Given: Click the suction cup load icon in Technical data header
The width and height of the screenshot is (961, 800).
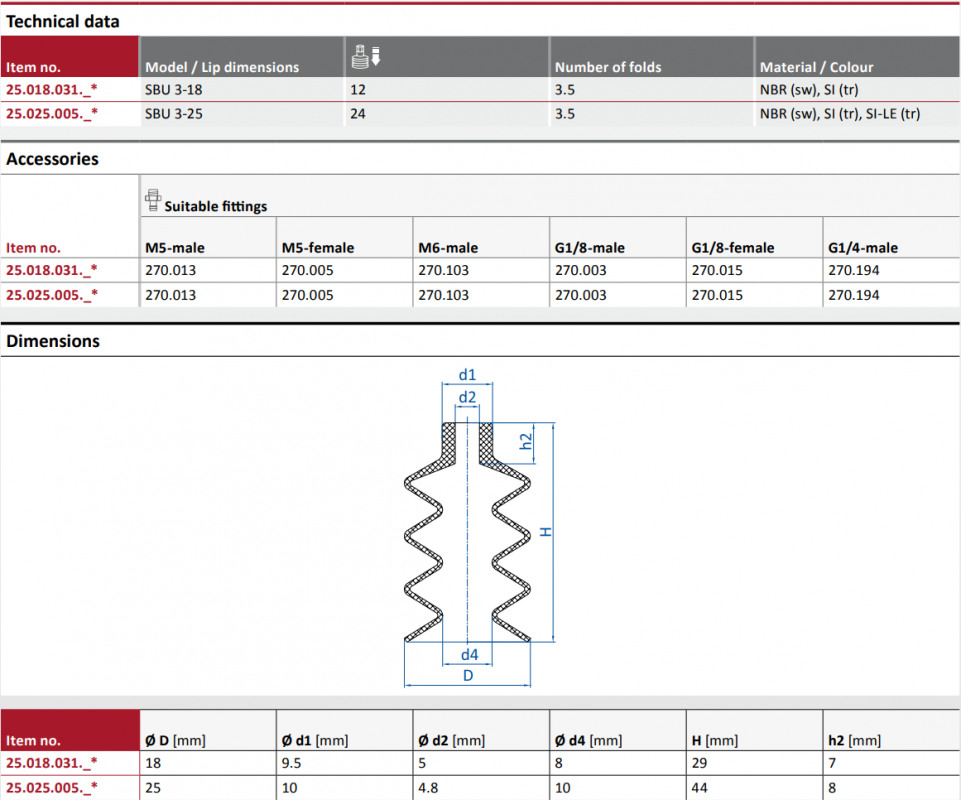Looking at the screenshot, I should (366, 56).
